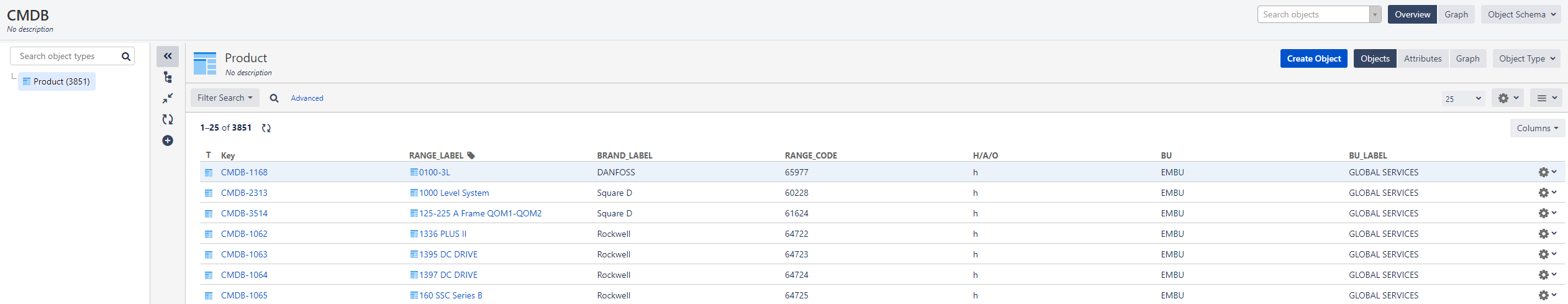Switch to the Attributes tab
Viewport: 1568px width, 304px height.
coord(1423,58)
